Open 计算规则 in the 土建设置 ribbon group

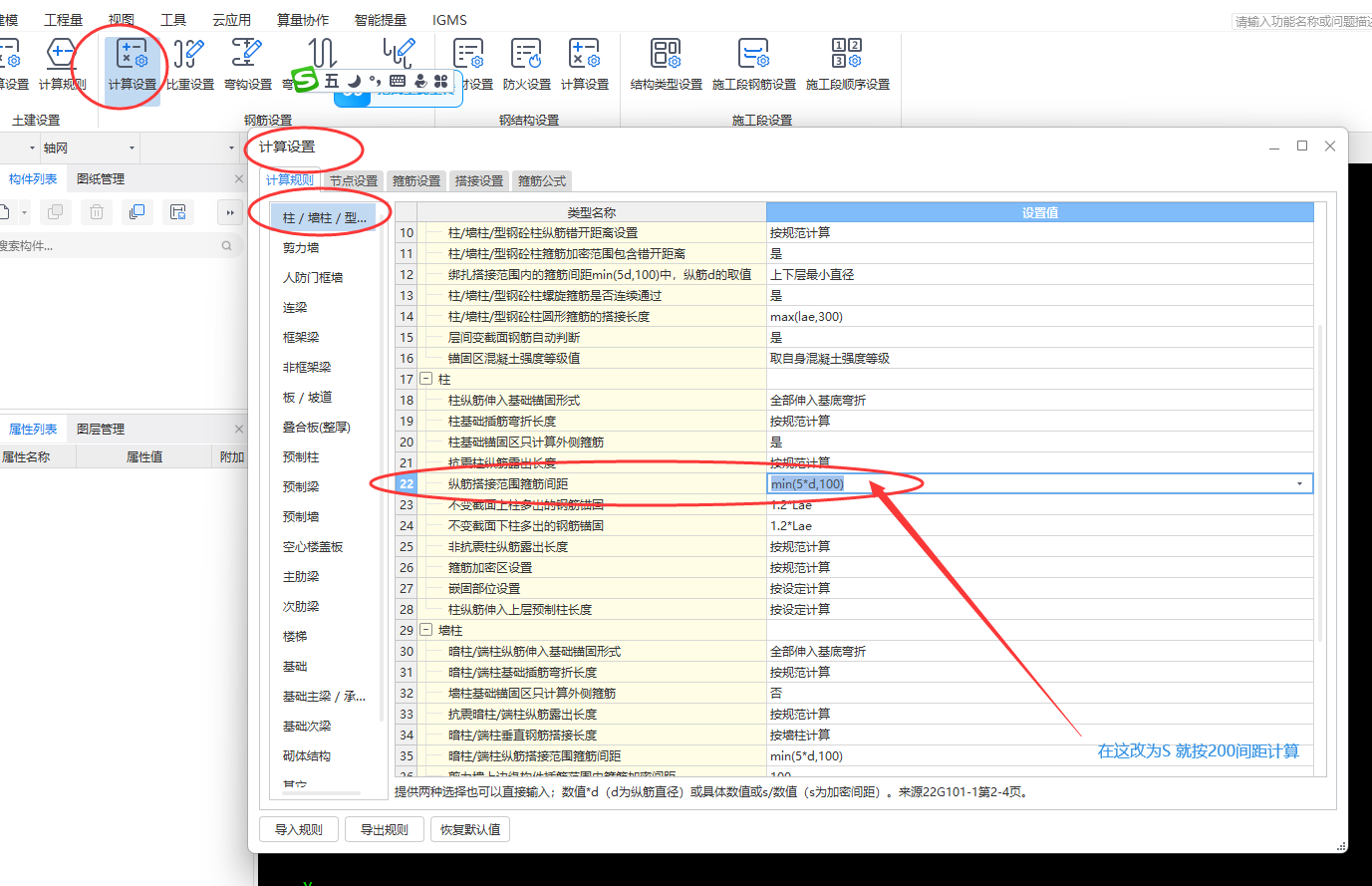click(x=62, y=65)
